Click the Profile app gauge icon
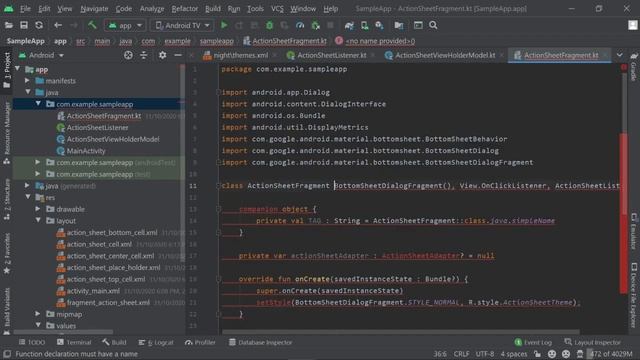640x360 pixels. click(300, 25)
